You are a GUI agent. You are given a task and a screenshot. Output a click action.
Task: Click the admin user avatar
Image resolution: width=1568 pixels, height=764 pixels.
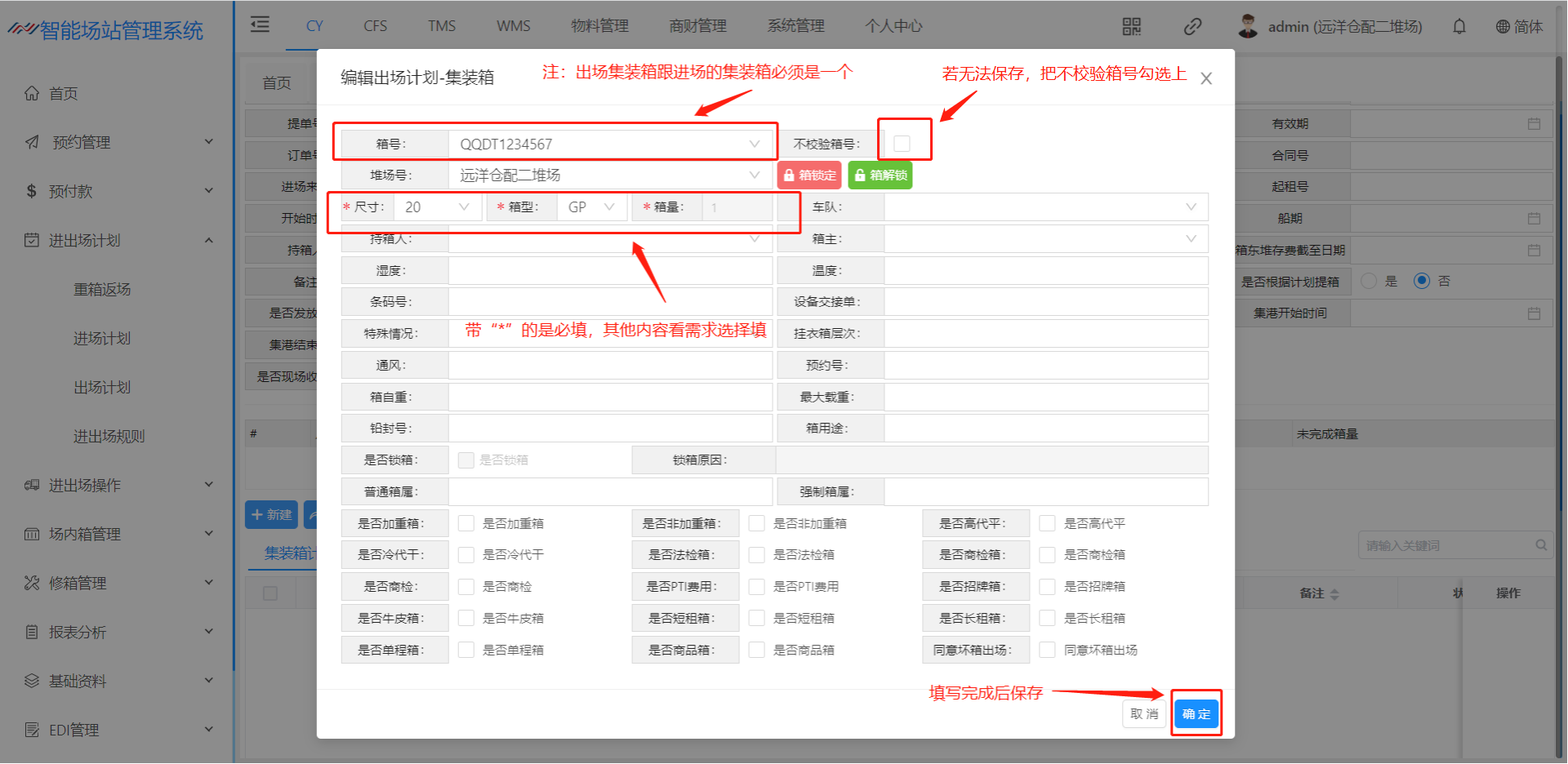[1247, 27]
